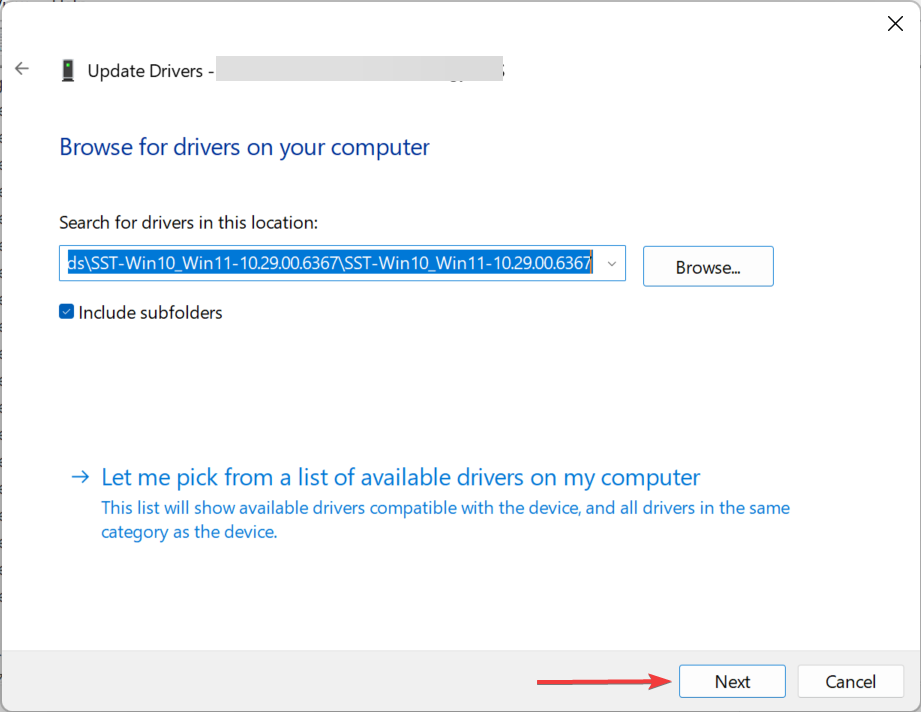Close the Update Drivers dialog with X
The width and height of the screenshot is (921, 712).
pos(895,24)
